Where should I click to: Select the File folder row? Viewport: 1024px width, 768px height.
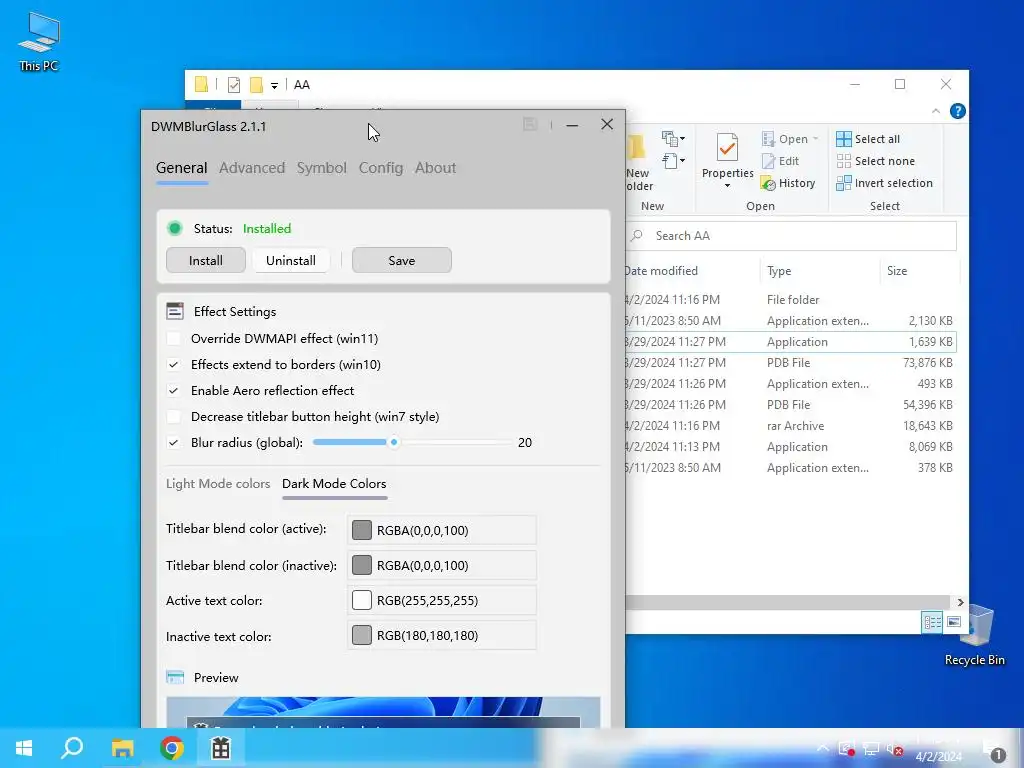tap(792, 300)
